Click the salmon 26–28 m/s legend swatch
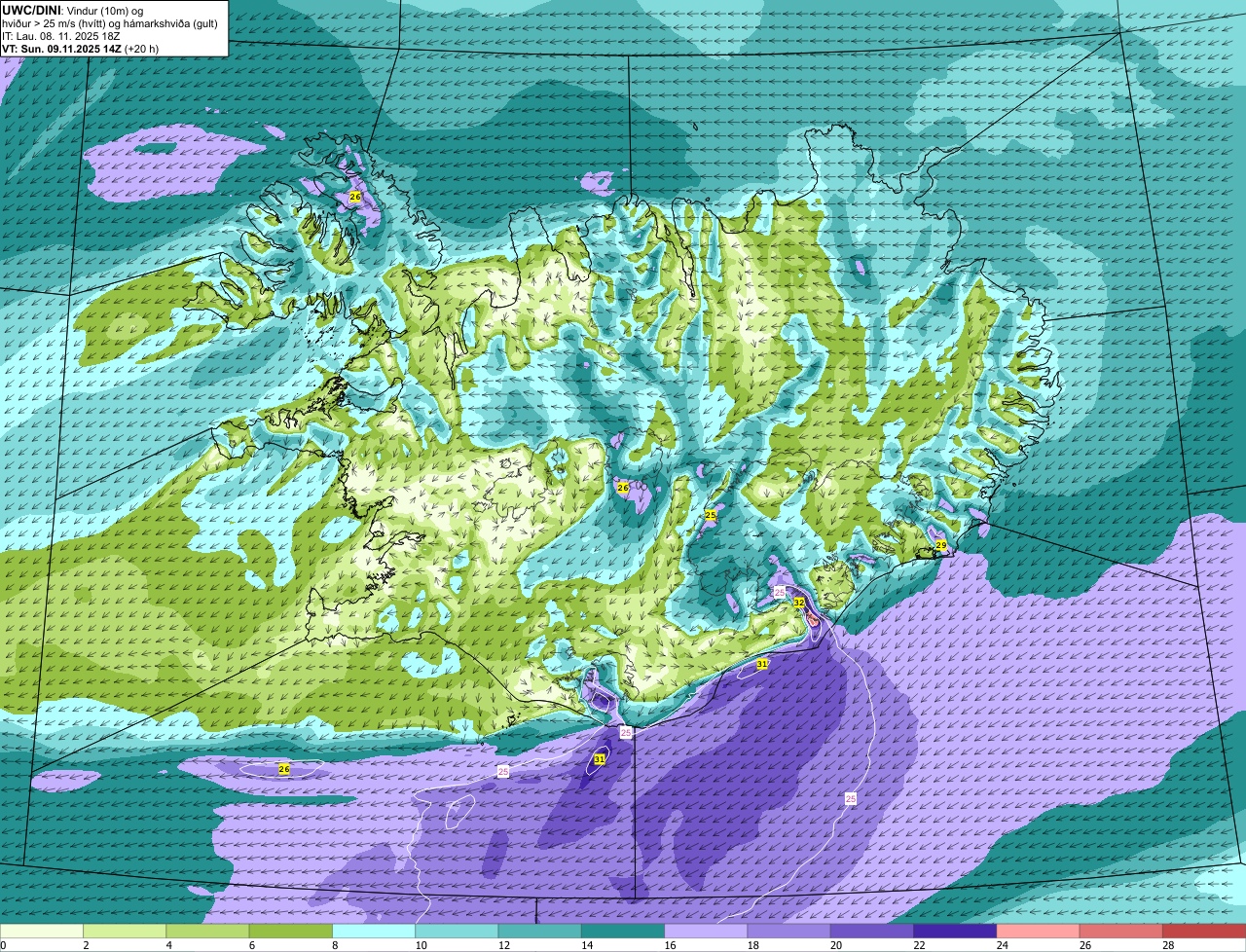Image resolution: width=1246 pixels, height=952 pixels. [x=1121, y=932]
